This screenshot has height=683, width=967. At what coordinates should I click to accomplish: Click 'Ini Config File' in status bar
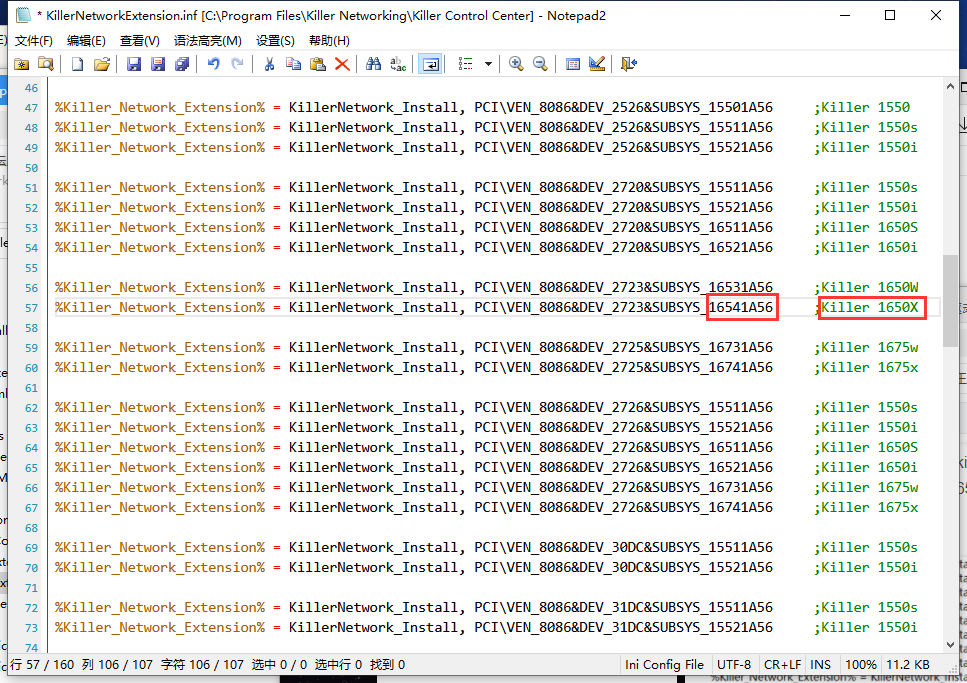(x=664, y=664)
